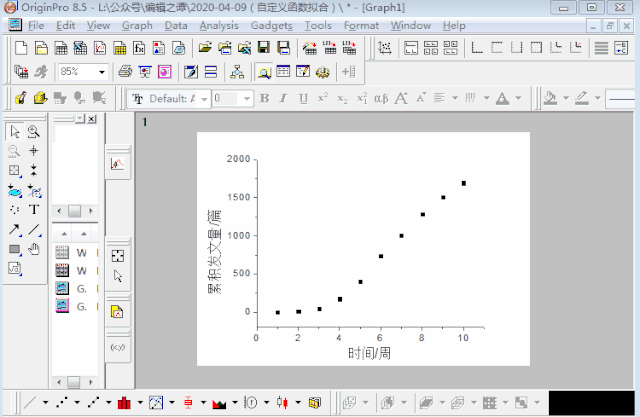Toggle Italic text formatting
640x417 pixels.
[284, 98]
